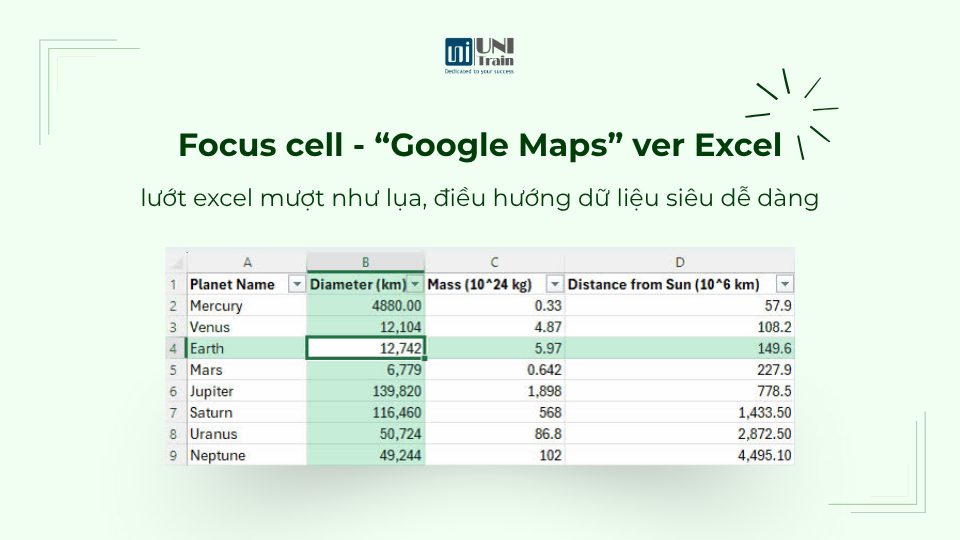Select the mass cell 102

click(x=495, y=455)
